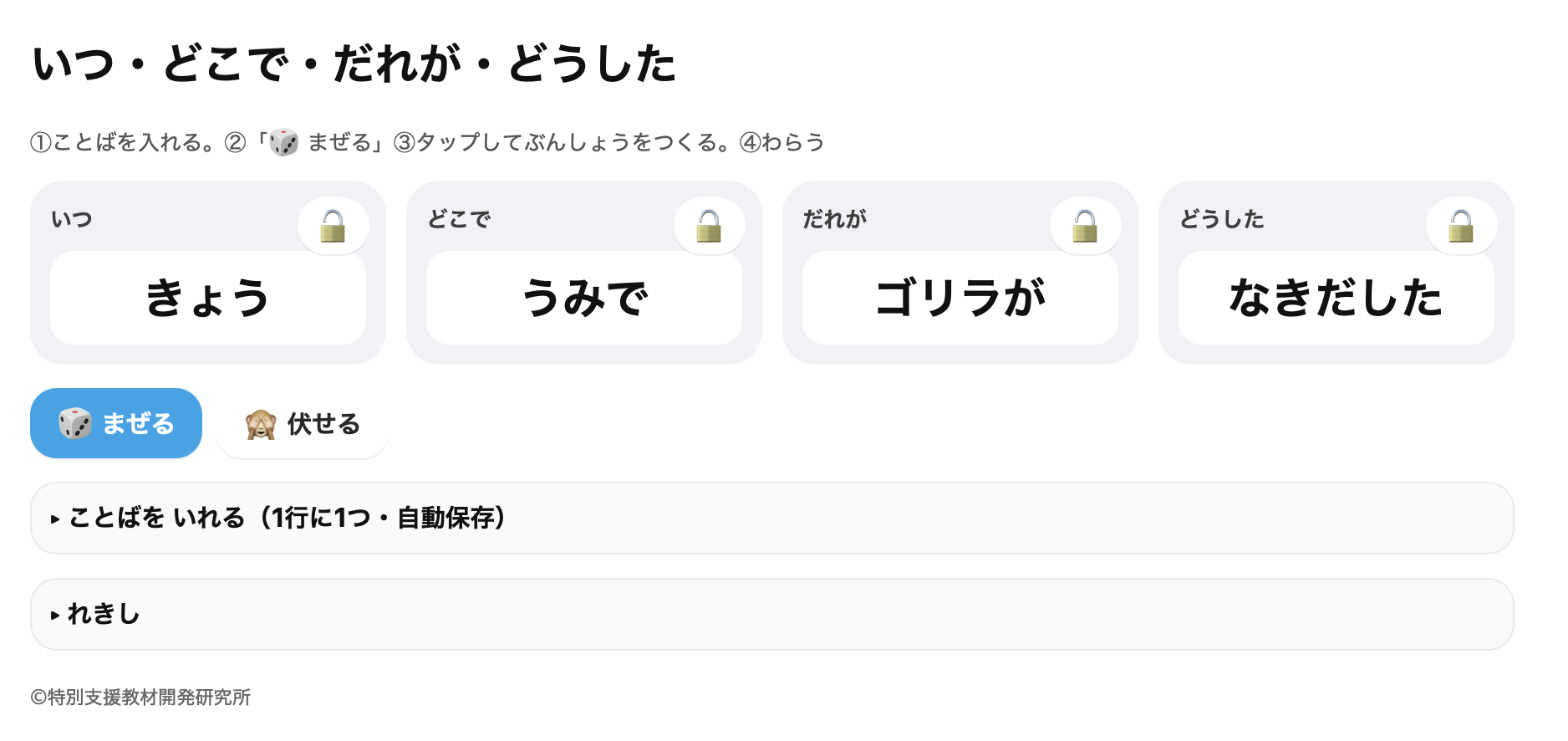Click the 伏せる hide button

pos(303,423)
